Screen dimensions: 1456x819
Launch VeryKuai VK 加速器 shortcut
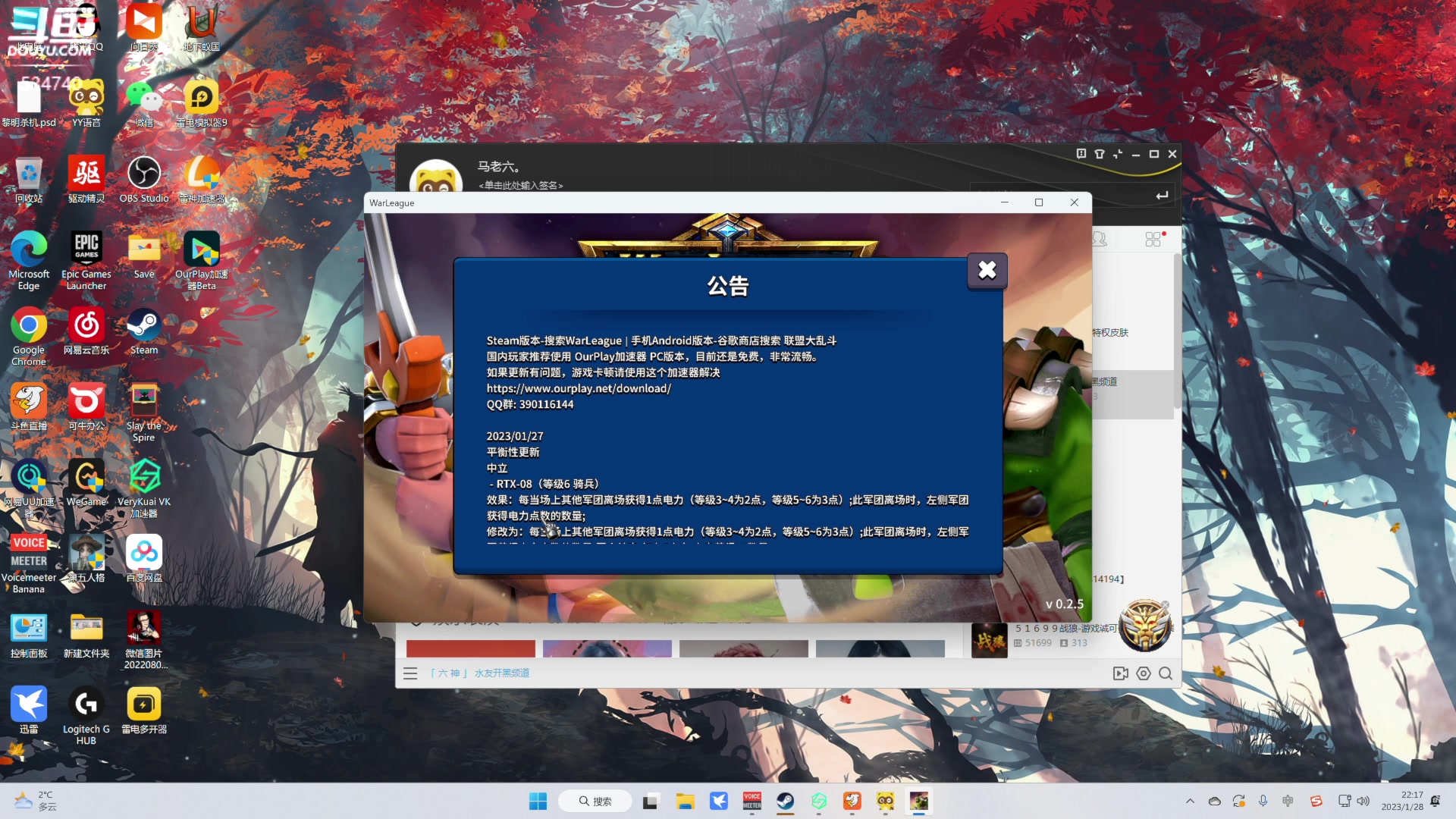pyautogui.click(x=144, y=488)
